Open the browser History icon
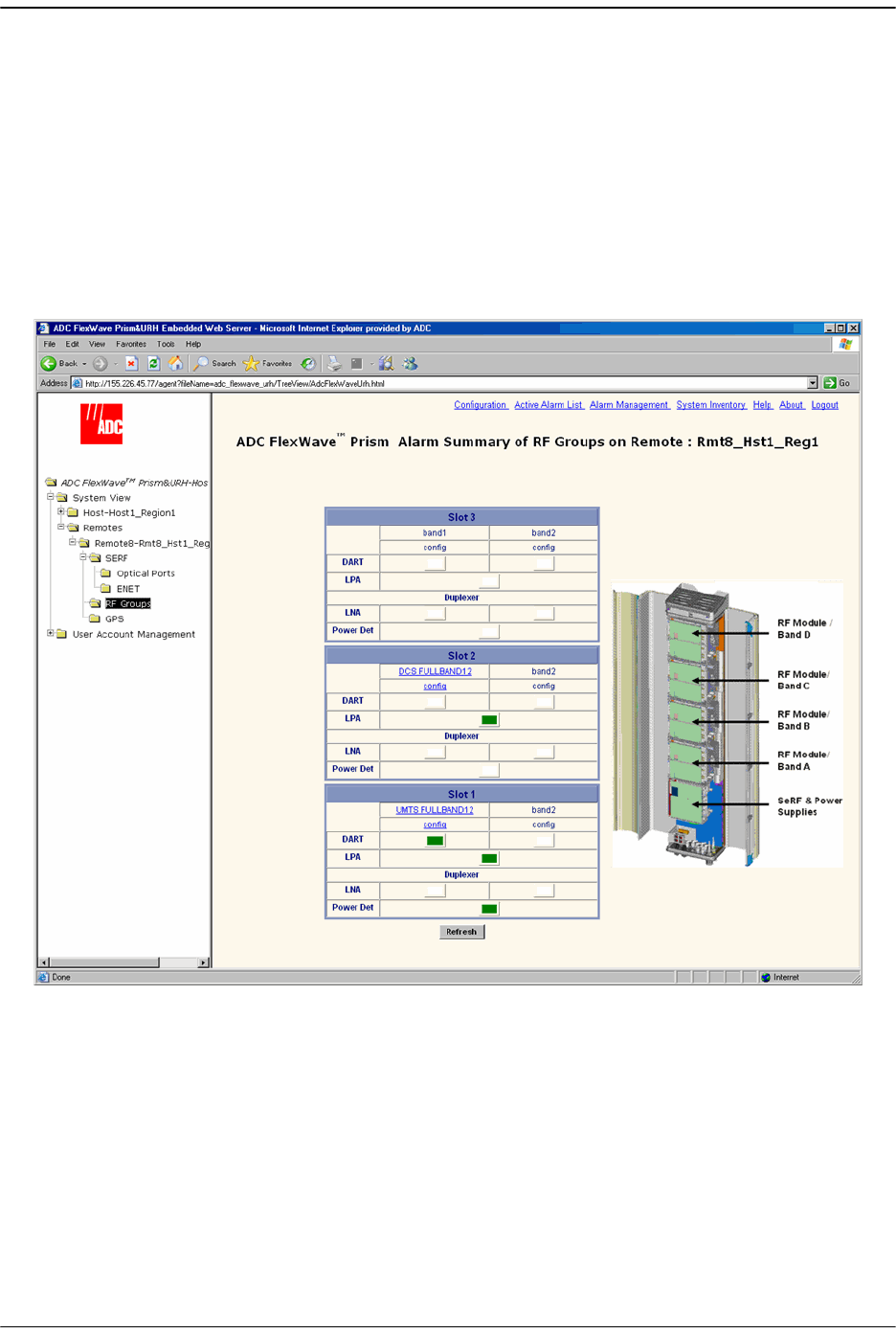This screenshot has width=896, height=1334. [x=307, y=364]
